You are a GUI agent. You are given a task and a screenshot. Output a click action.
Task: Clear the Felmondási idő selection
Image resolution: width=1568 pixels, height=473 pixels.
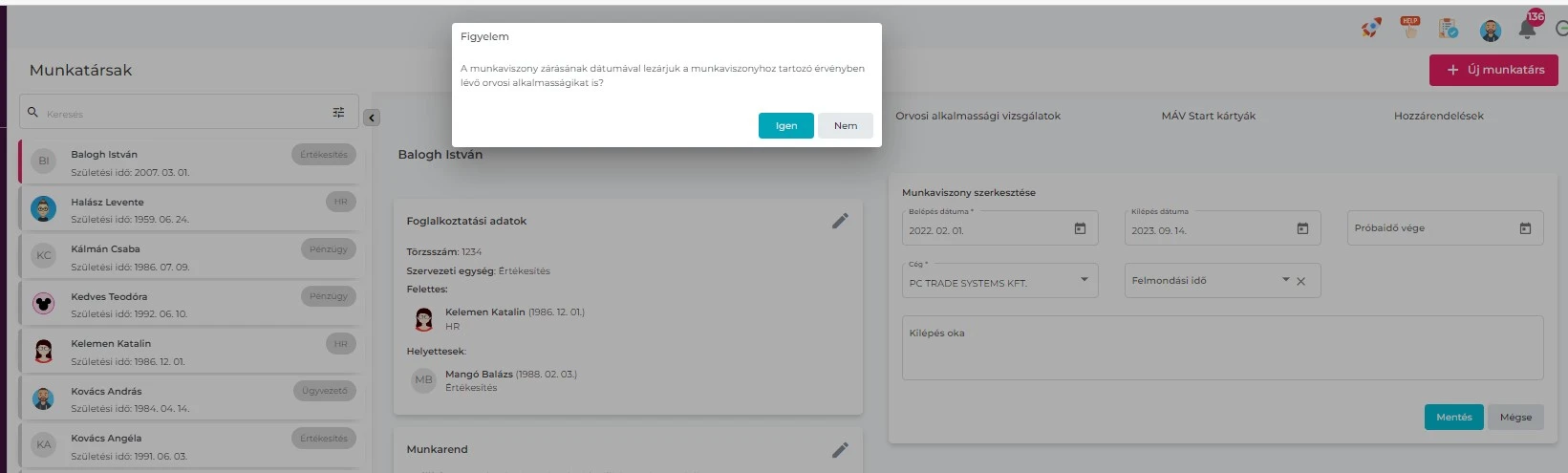tap(1301, 281)
